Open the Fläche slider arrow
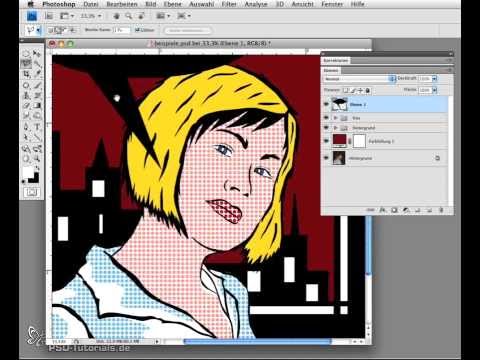Viewport: 480px width, 360px height. pos(434,90)
